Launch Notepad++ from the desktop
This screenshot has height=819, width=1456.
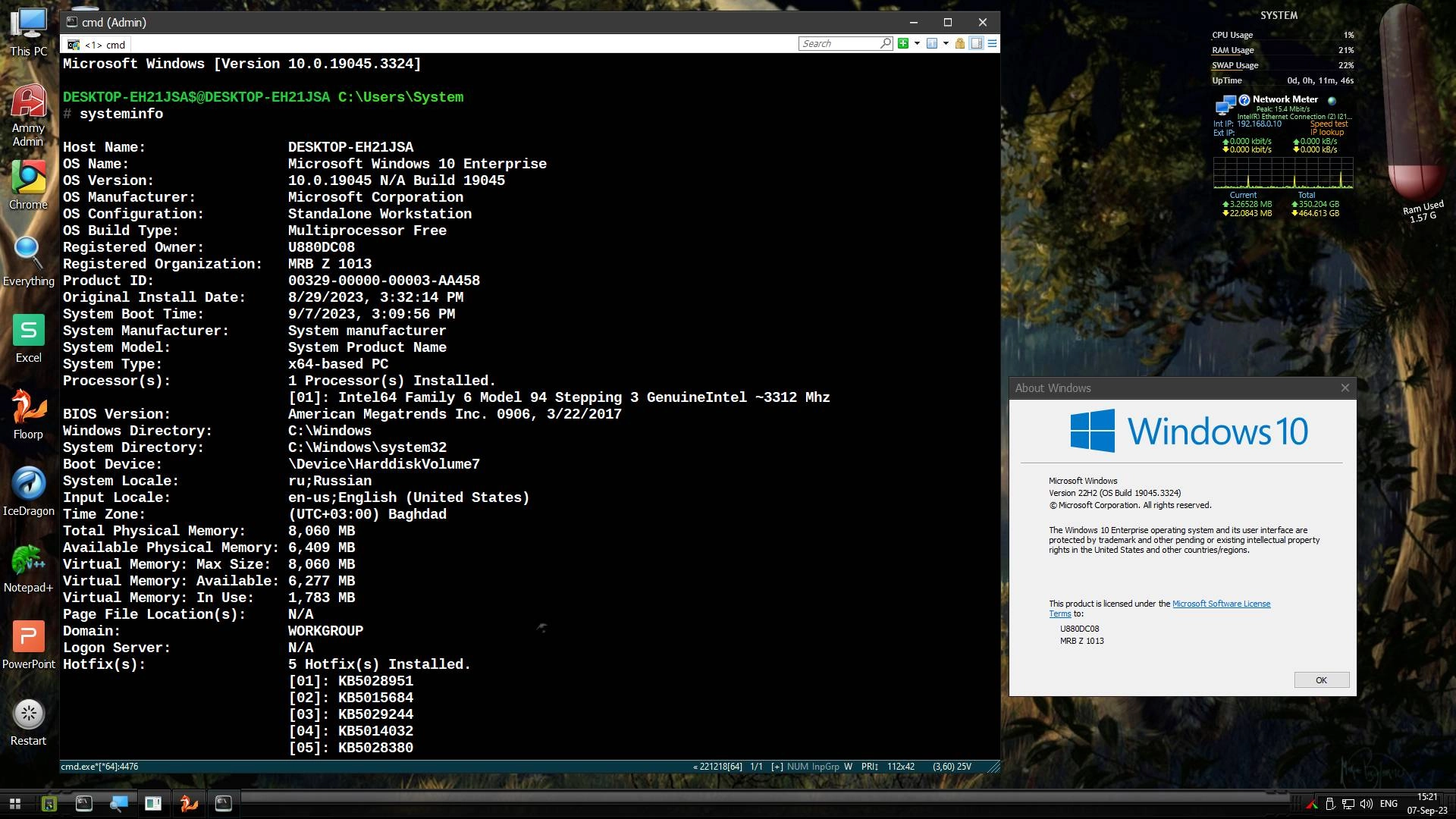click(x=28, y=569)
